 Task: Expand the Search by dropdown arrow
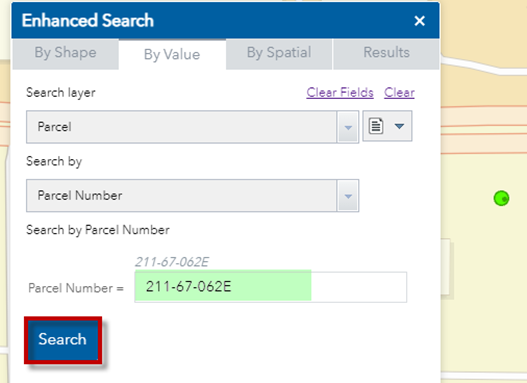point(348,196)
